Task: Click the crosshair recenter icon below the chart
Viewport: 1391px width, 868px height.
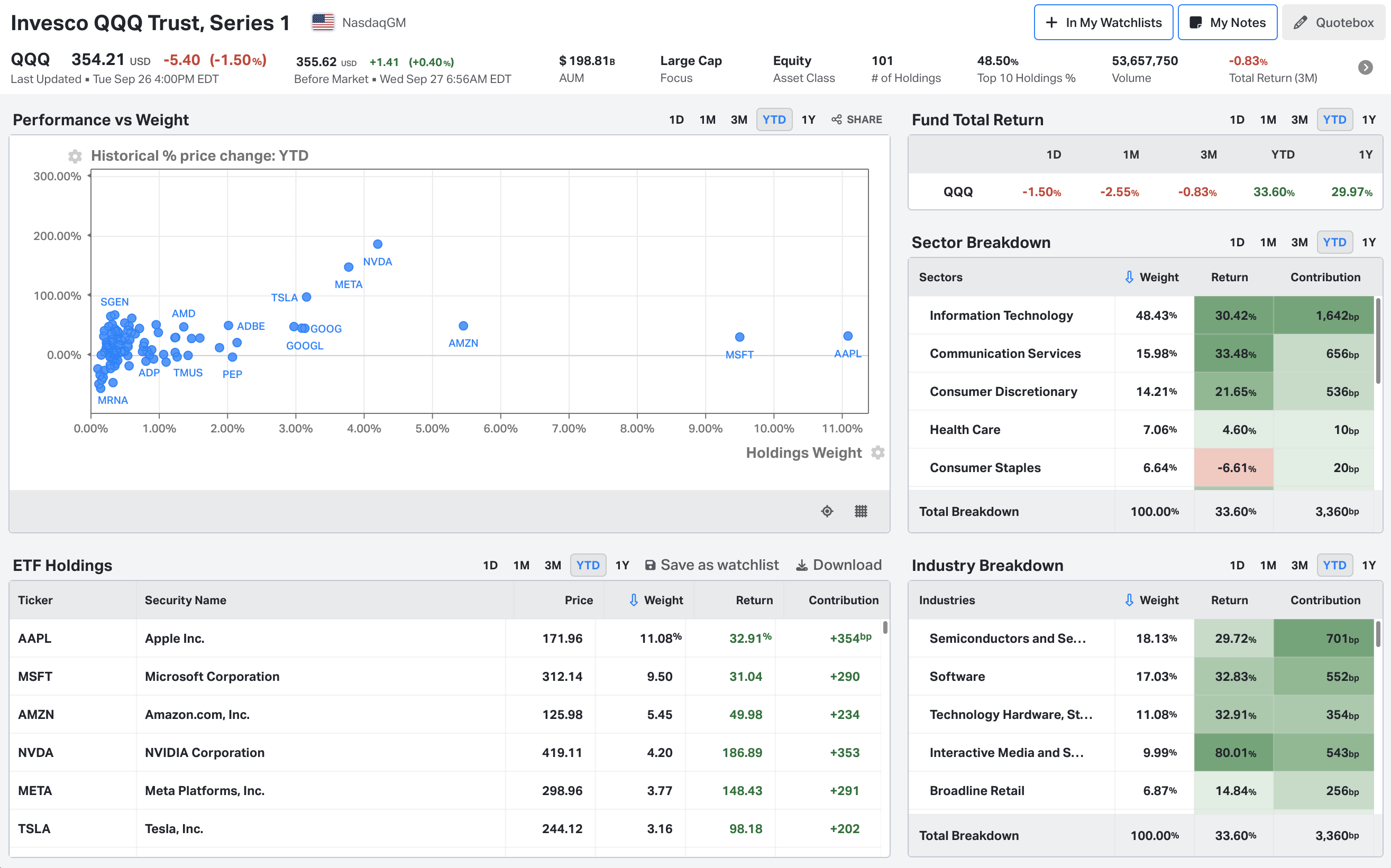Action: click(827, 511)
